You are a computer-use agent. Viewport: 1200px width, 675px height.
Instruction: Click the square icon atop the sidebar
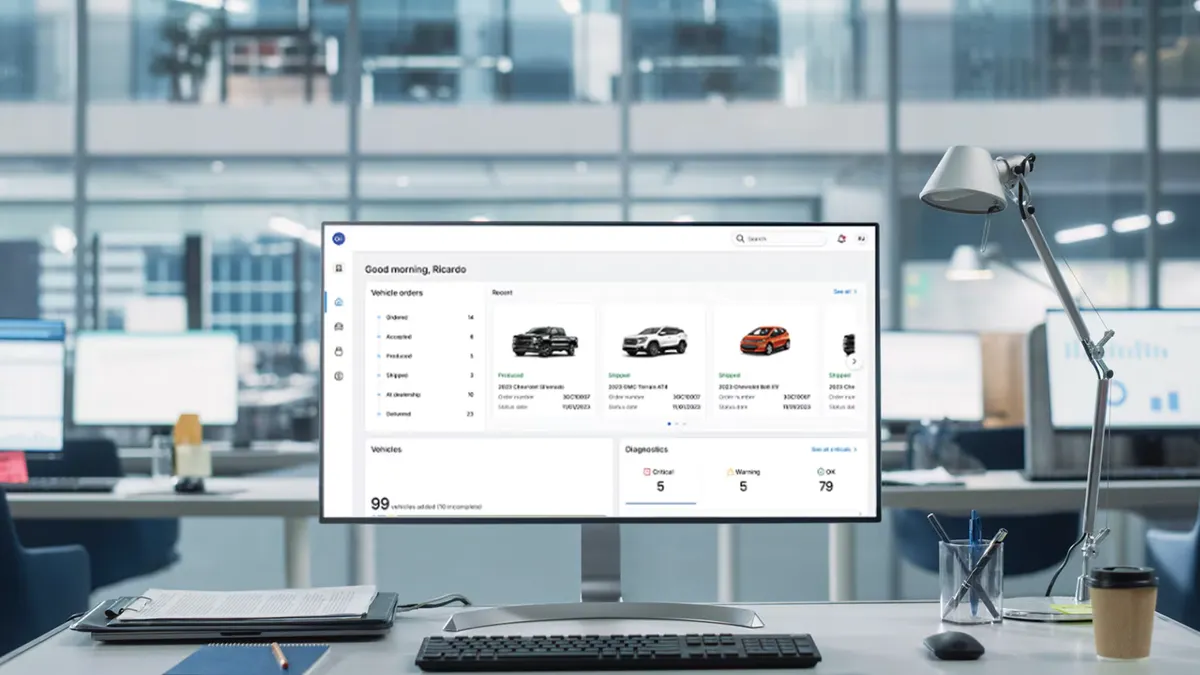tap(339, 268)
